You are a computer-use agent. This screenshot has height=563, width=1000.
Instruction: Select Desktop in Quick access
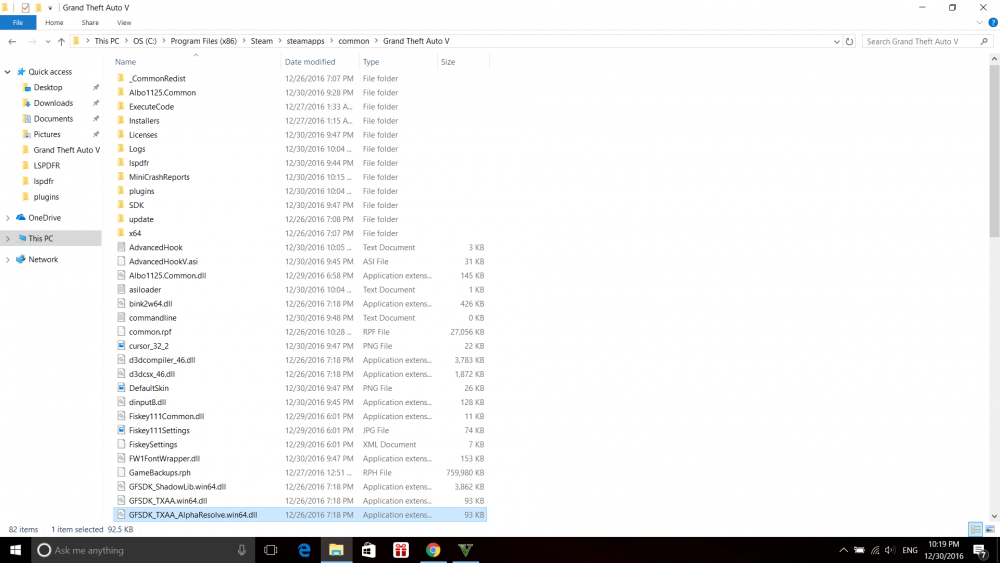tap(48, 87)
